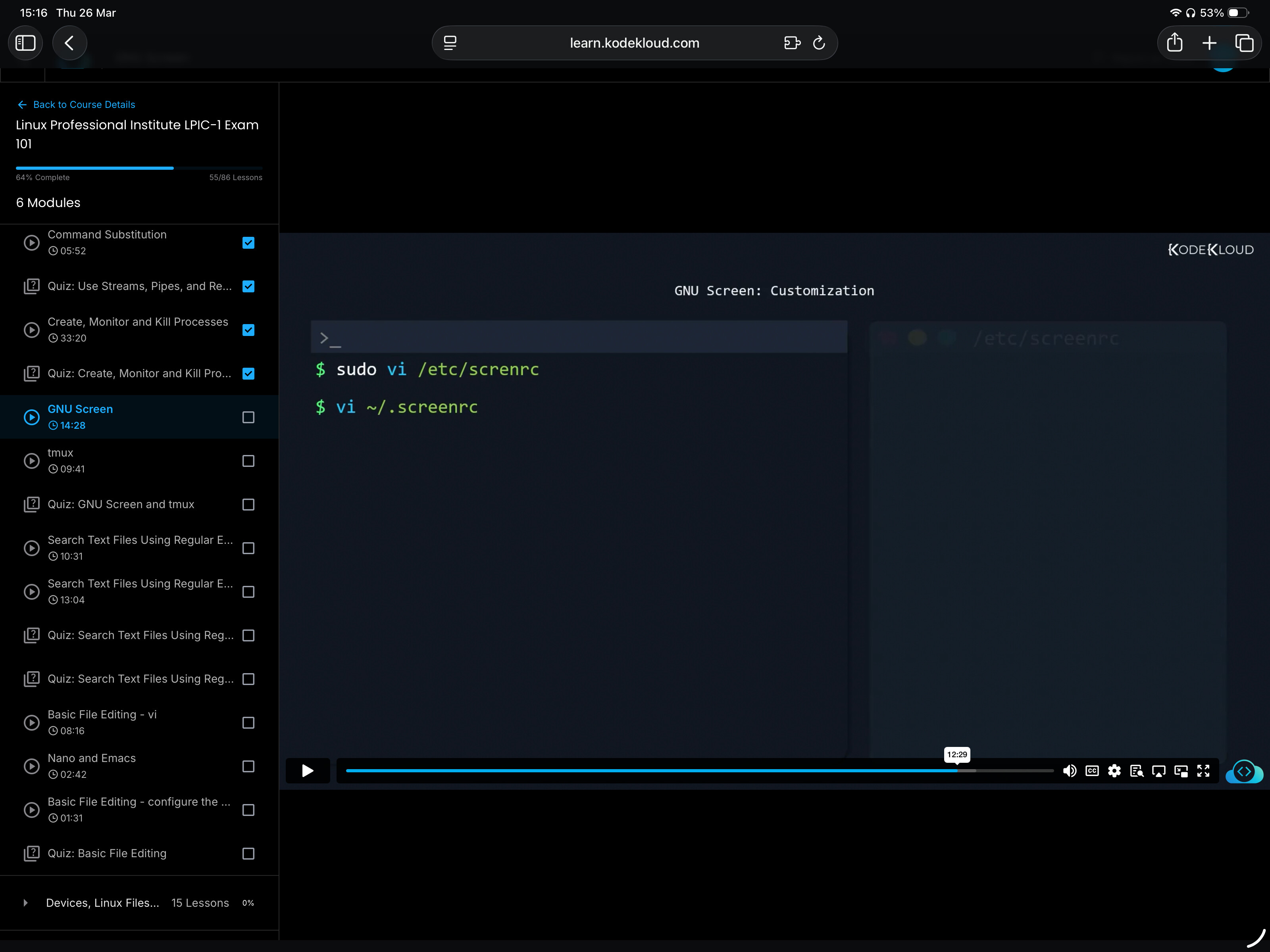Open Safari tab overview button

point(1243,43)
